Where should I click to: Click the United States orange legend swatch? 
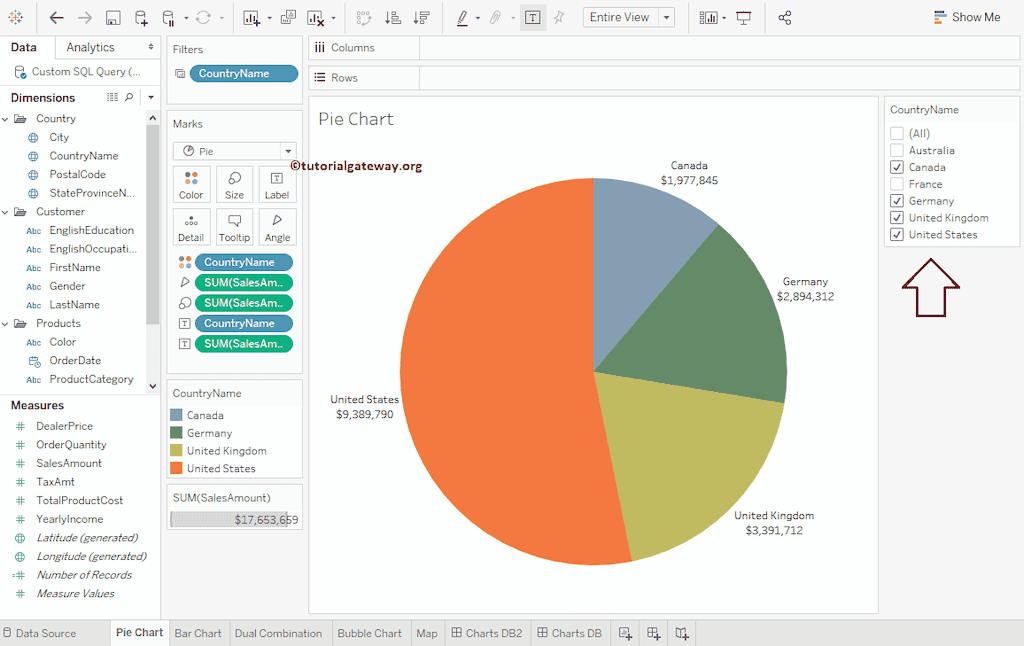click(x=177, y=468)
